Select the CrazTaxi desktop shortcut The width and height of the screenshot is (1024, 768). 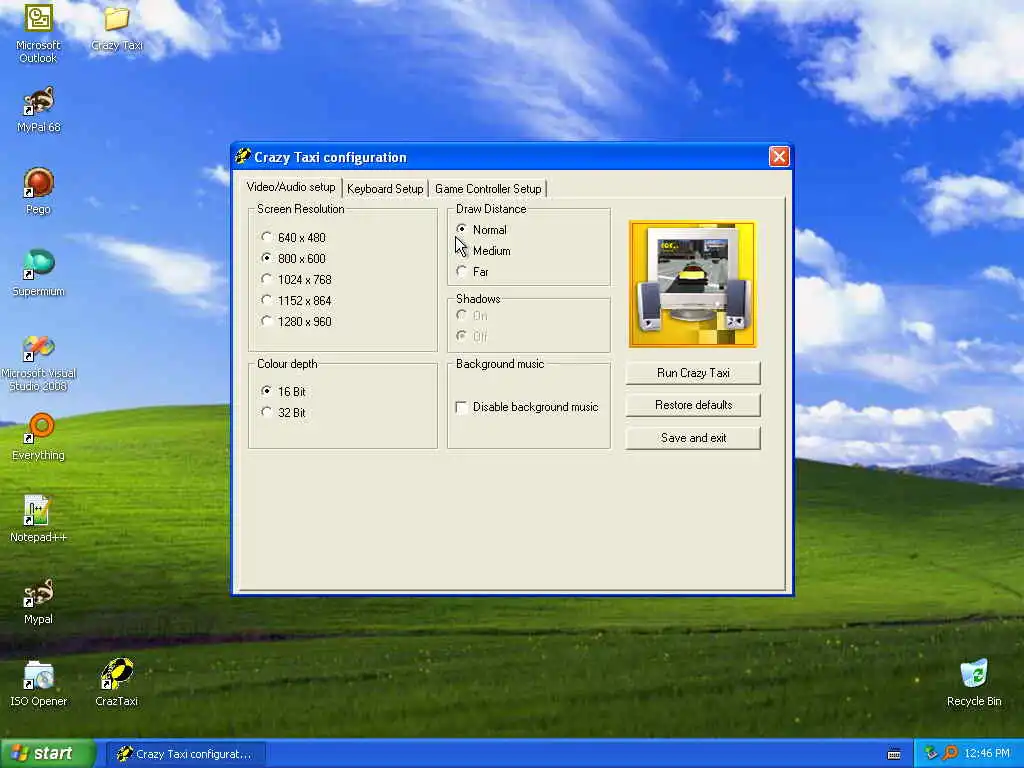pyautogui.click(x=116, y=683)
